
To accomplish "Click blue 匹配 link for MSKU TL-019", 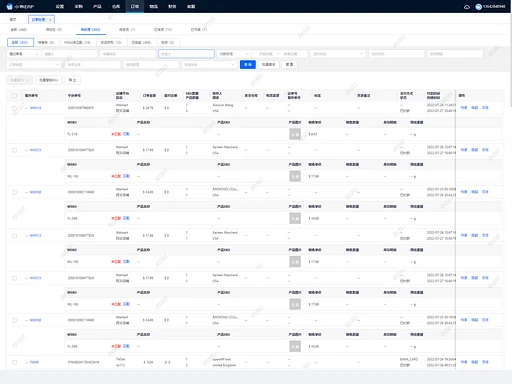I will (x=126, y=134).
